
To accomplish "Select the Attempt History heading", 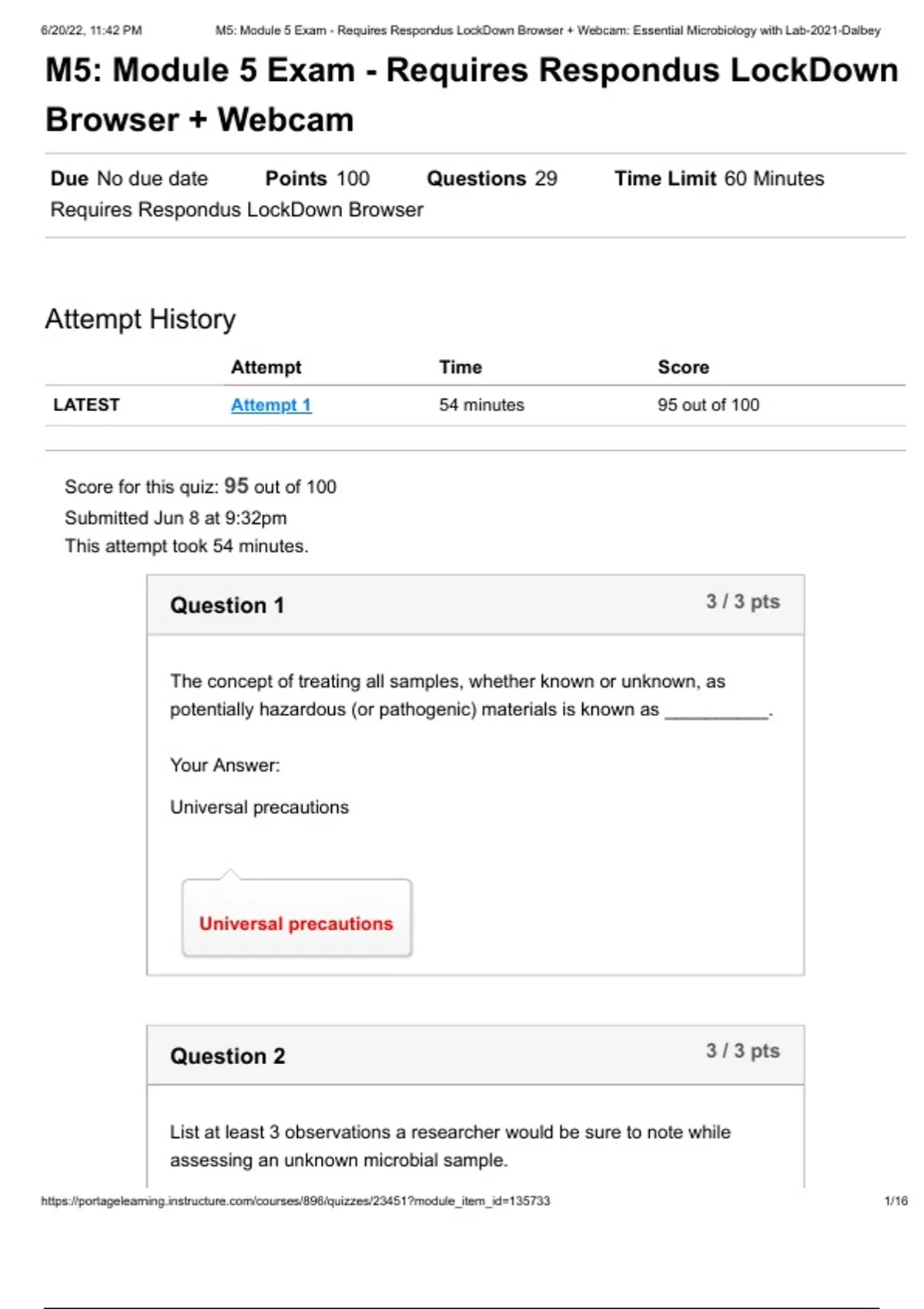I will (140, 319).
